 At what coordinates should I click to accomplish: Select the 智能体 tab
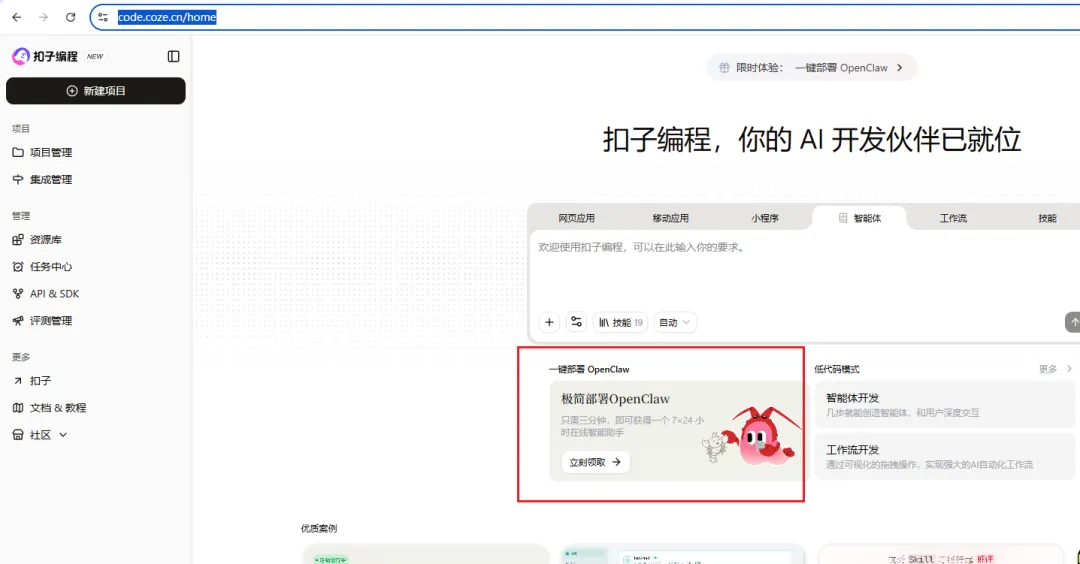tap(860, 218)
